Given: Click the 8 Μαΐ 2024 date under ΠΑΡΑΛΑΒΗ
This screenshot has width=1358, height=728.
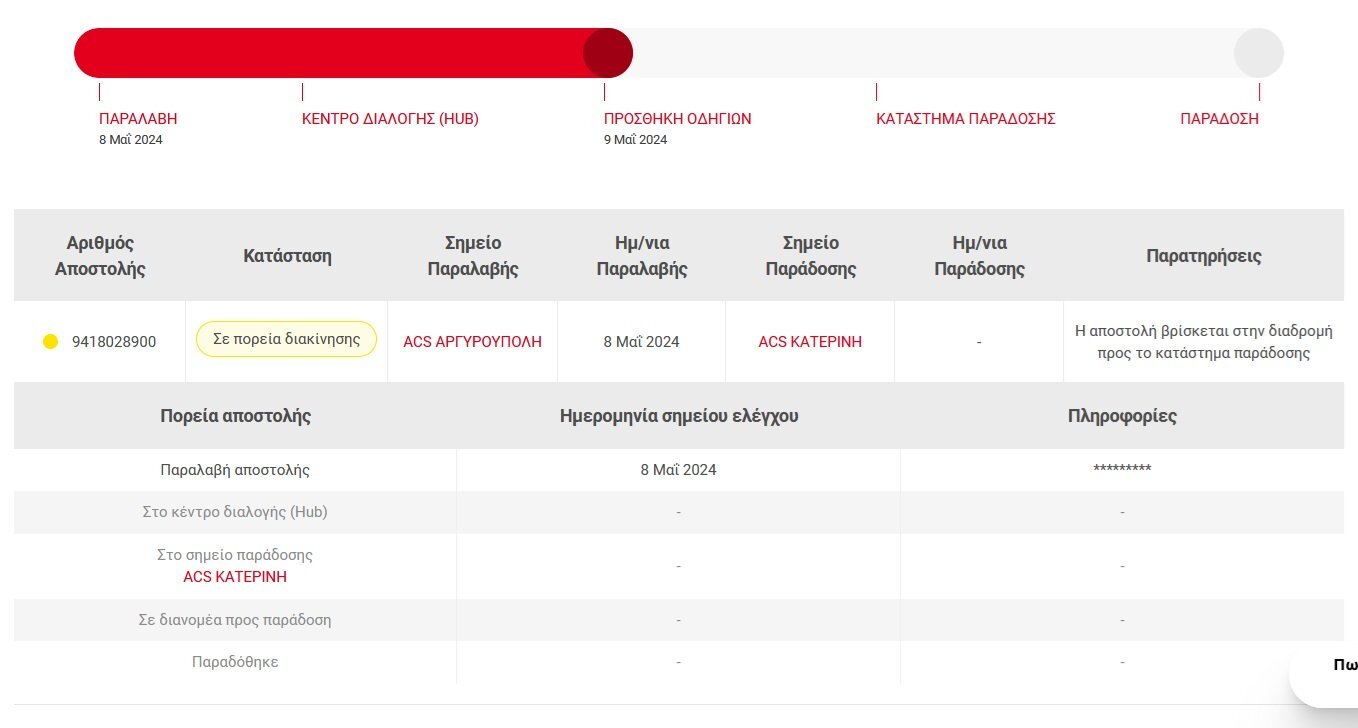Looking at the screenshot, I should (x=131, y=140).
